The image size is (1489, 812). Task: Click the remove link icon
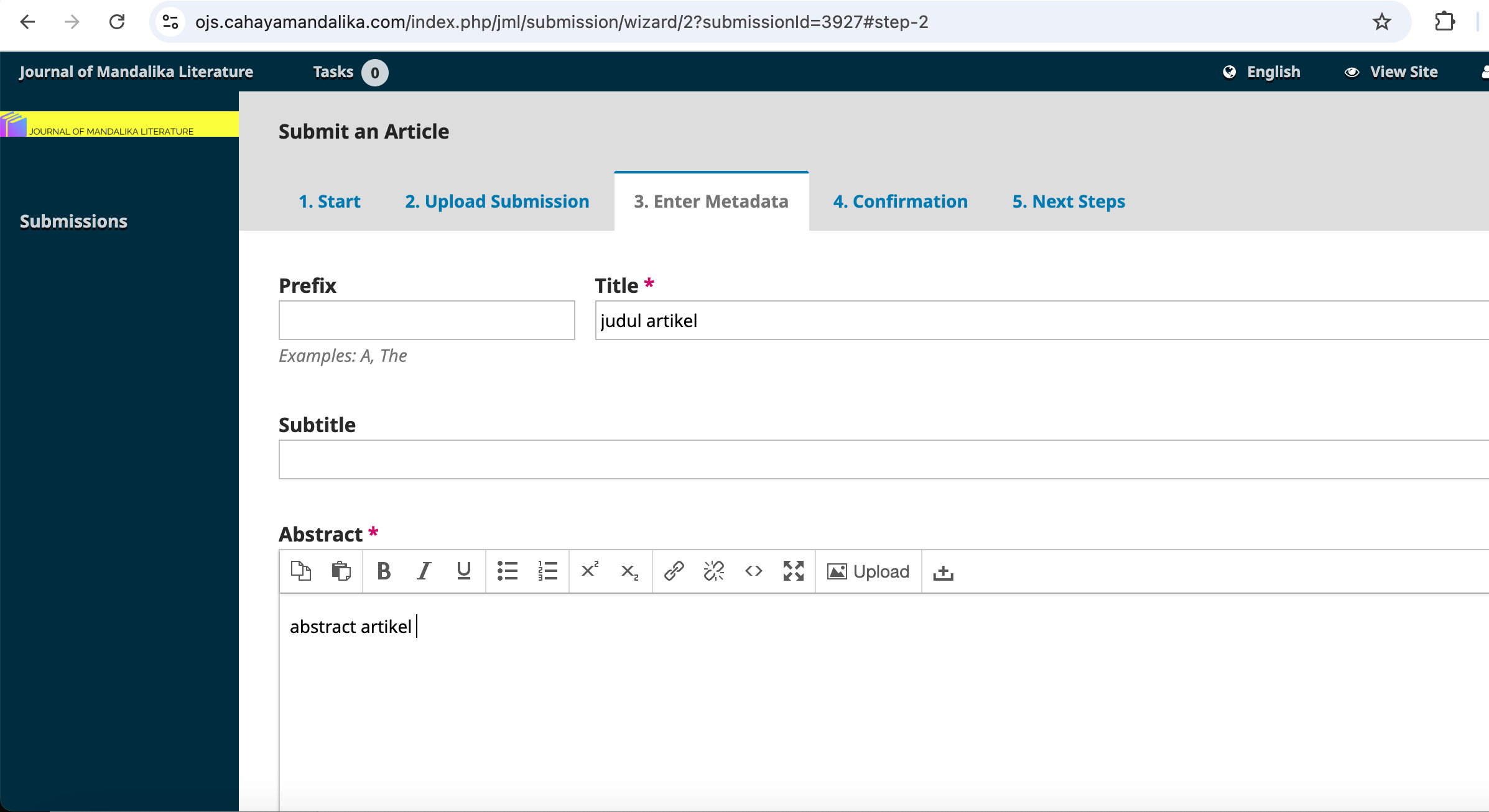(x=713, y=571)
